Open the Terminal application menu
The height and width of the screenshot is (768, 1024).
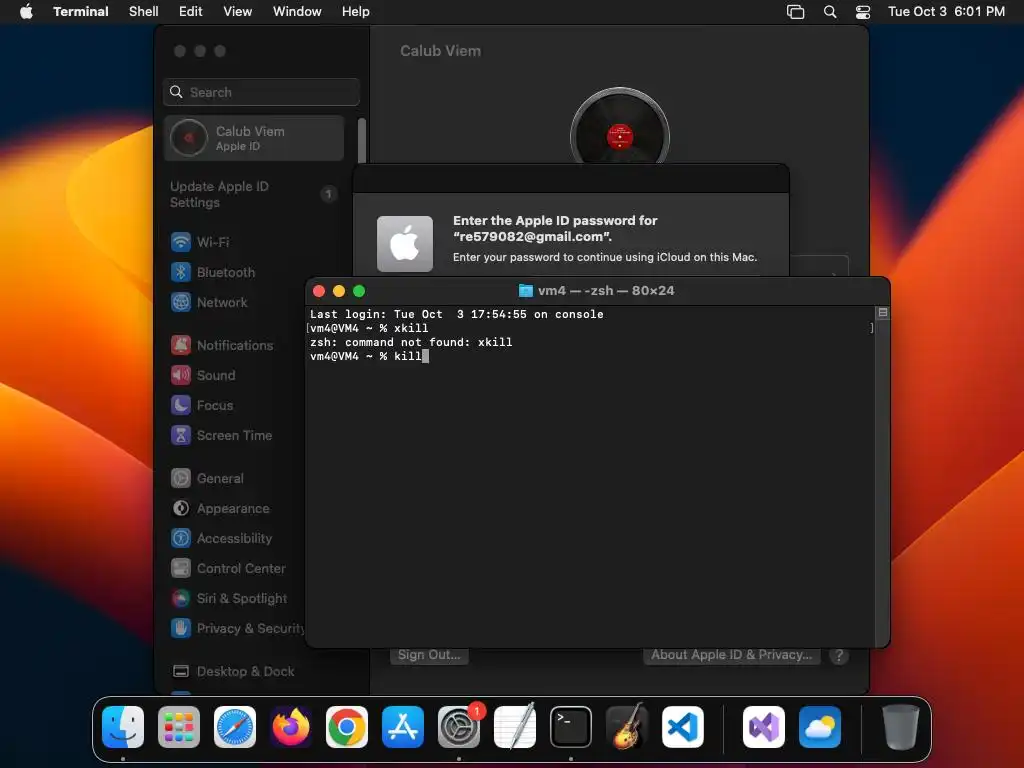click(x=81, y=12)
